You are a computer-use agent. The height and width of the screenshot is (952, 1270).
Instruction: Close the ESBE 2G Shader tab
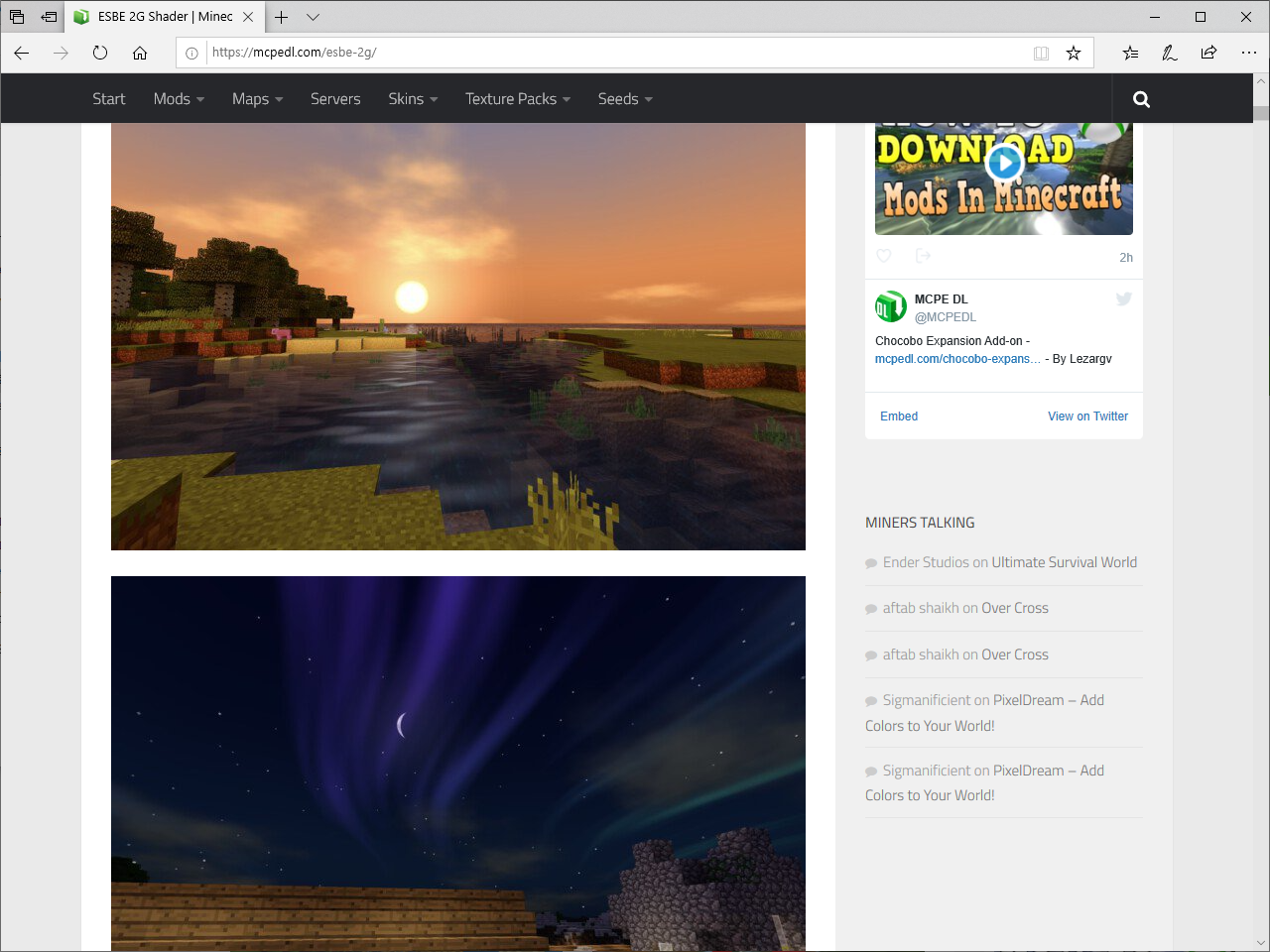point(248,17)
